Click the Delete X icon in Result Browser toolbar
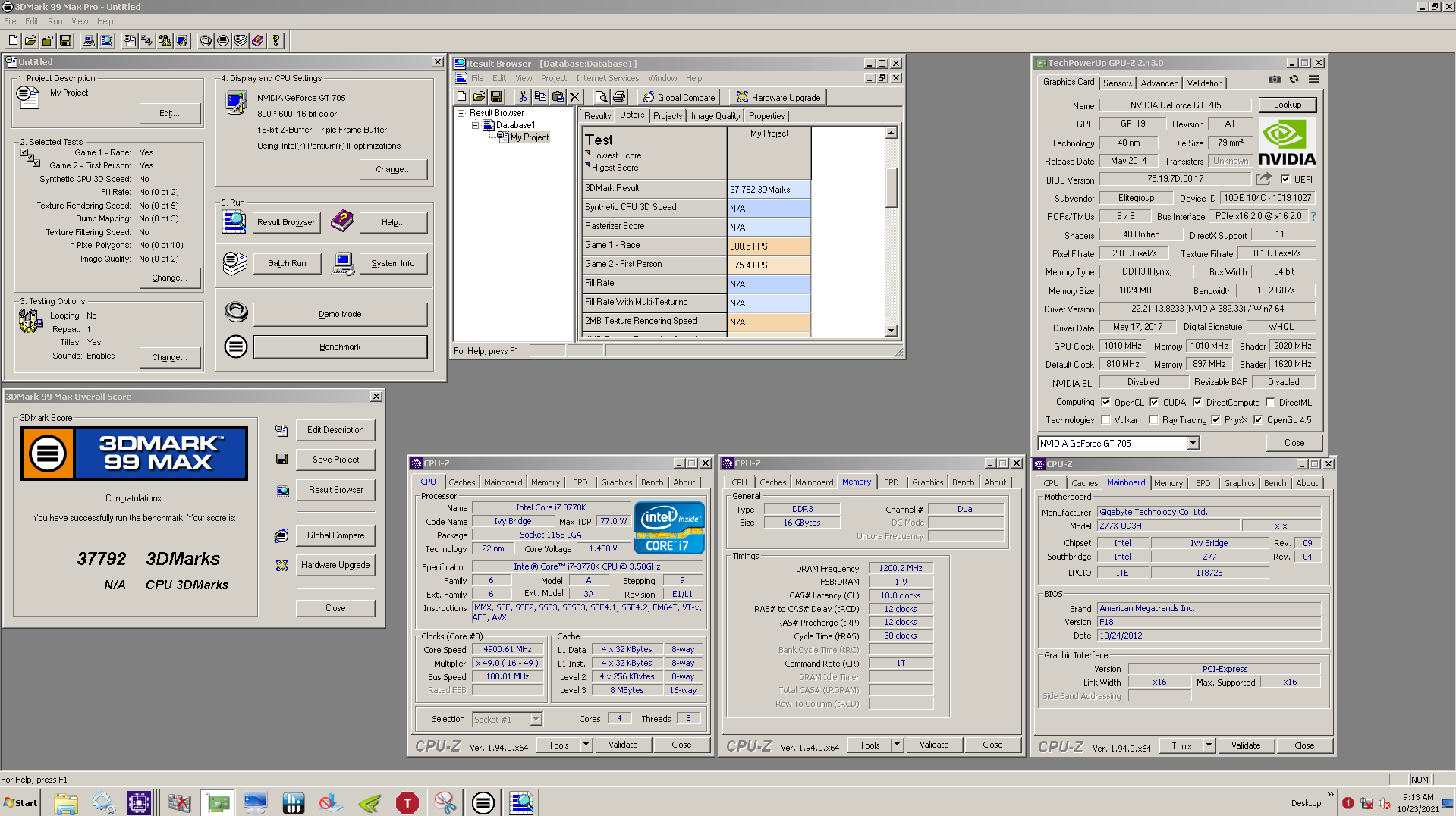Screen dimensions: 1456x816 point(575,96)
